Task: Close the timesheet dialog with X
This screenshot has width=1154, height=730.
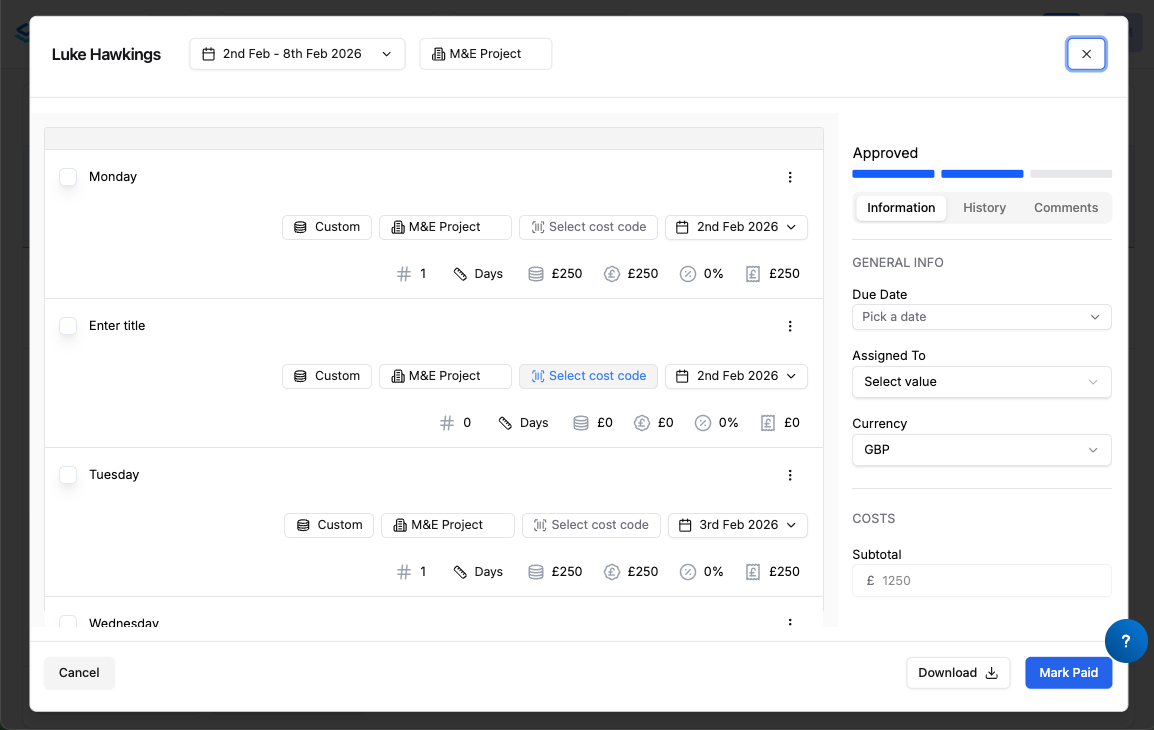Action: coord(1086,54)
